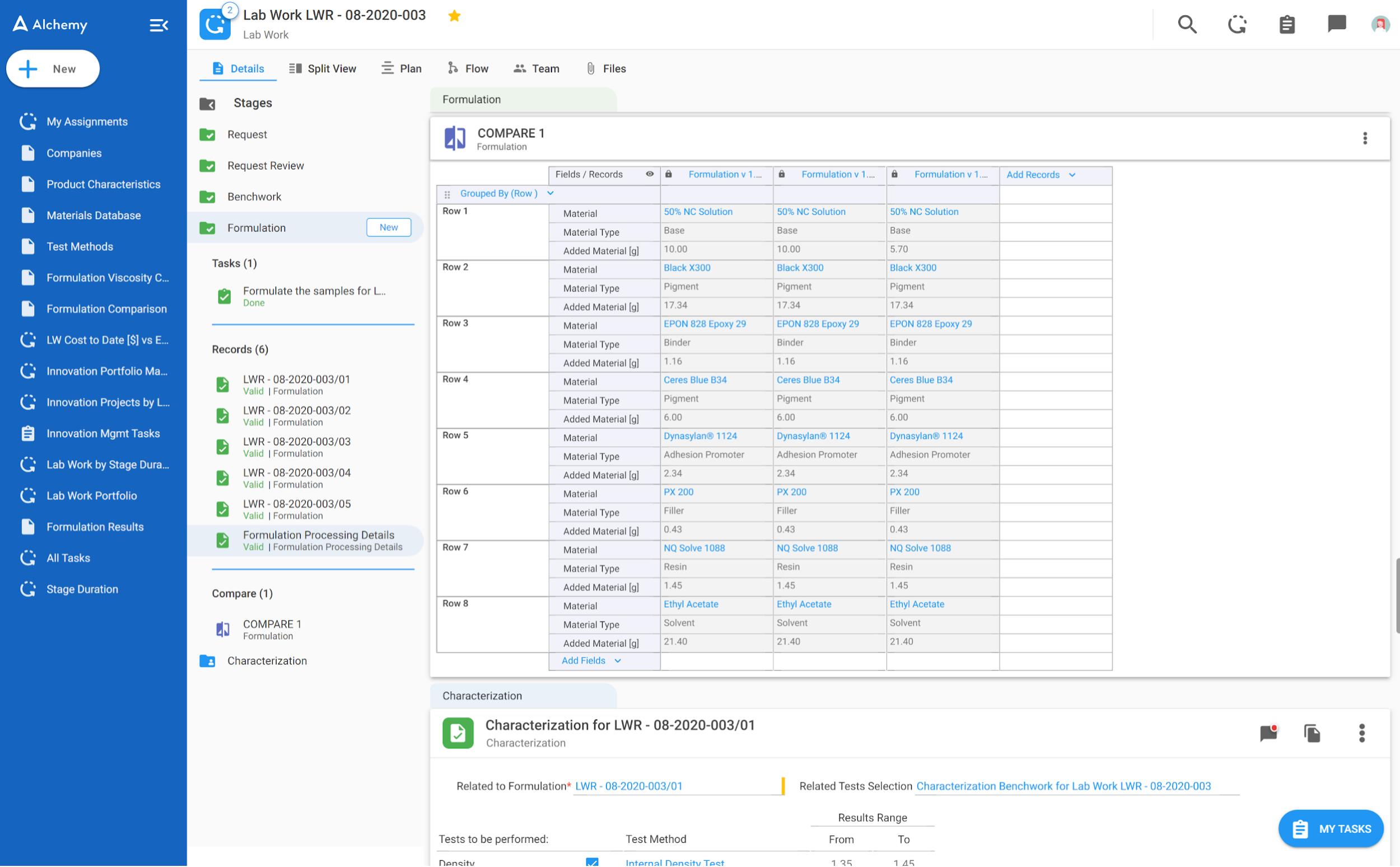This screenshot has width=1400, height=867.
Task: Open the Team tab
Action: 536,69
